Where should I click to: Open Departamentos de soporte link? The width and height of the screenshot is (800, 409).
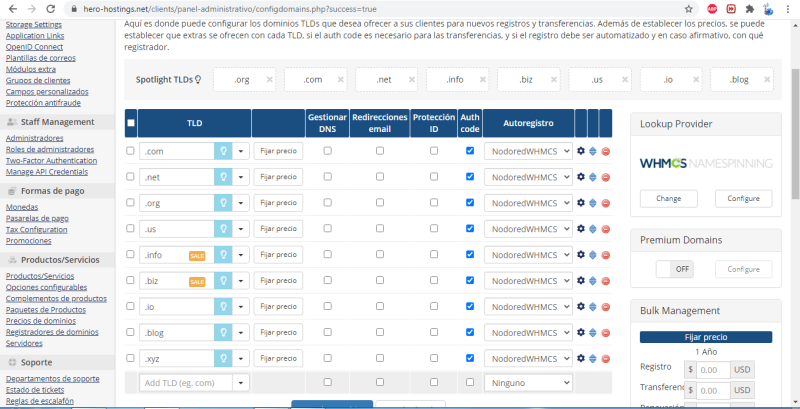coord(53,378)
